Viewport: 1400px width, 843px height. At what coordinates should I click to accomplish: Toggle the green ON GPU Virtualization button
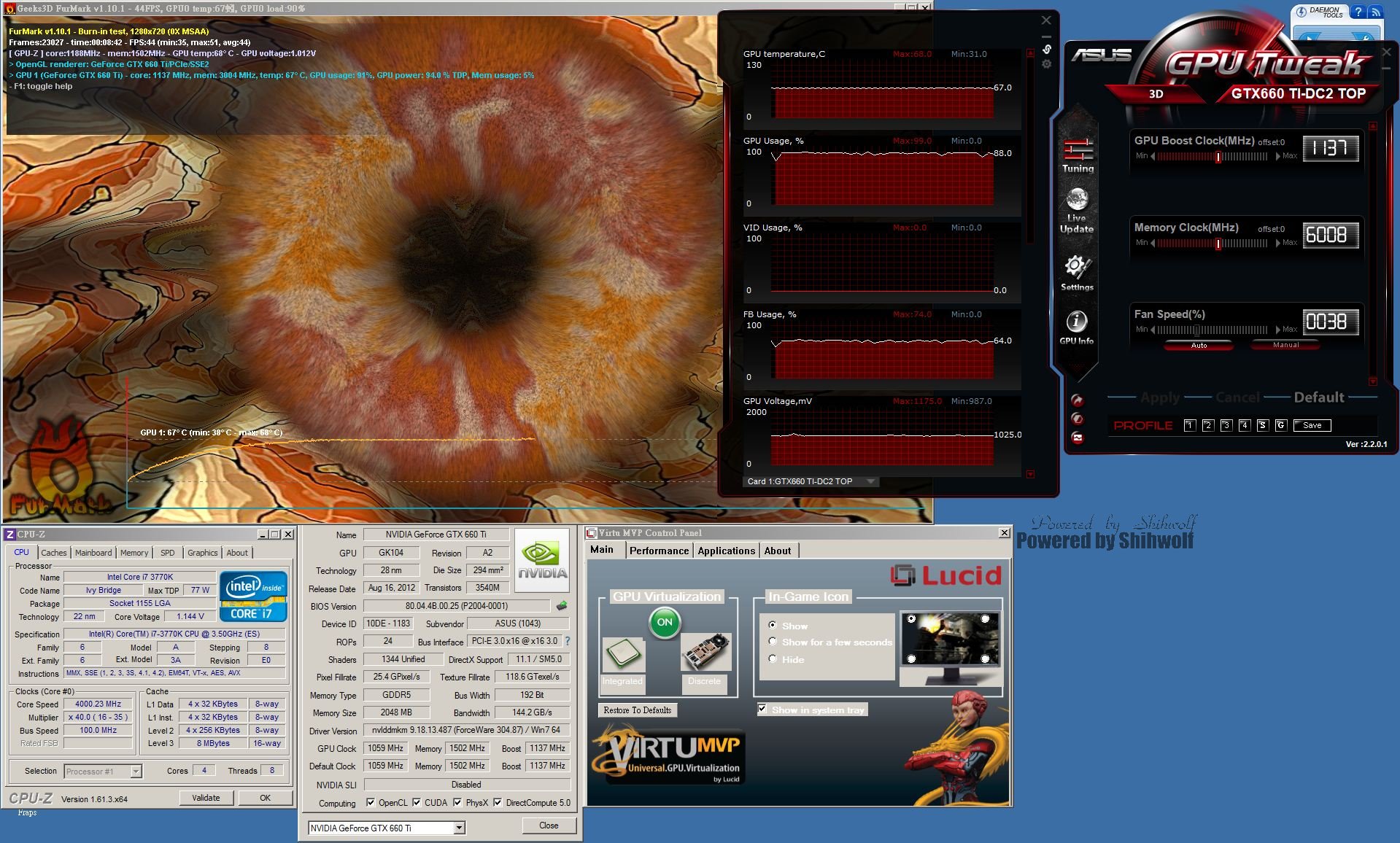[665, 622]
